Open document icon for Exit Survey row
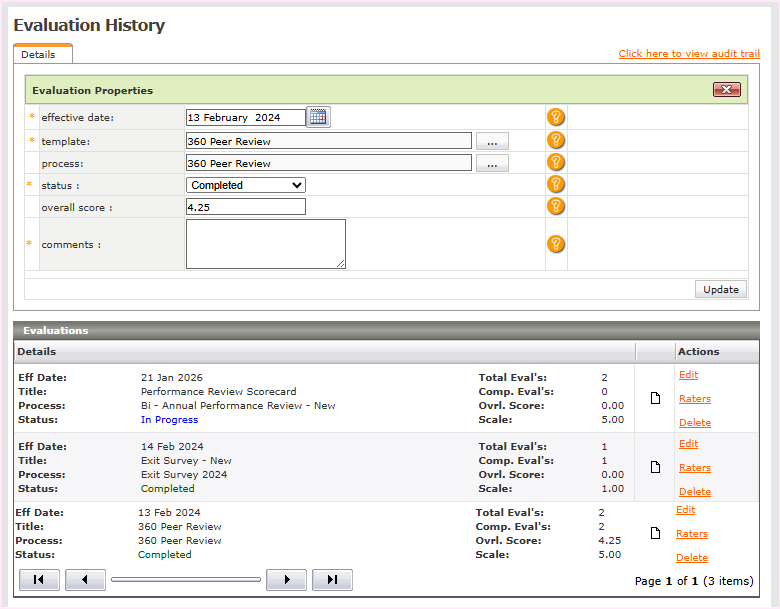This screenshot has width=780, height=609. tap(655, 468)
